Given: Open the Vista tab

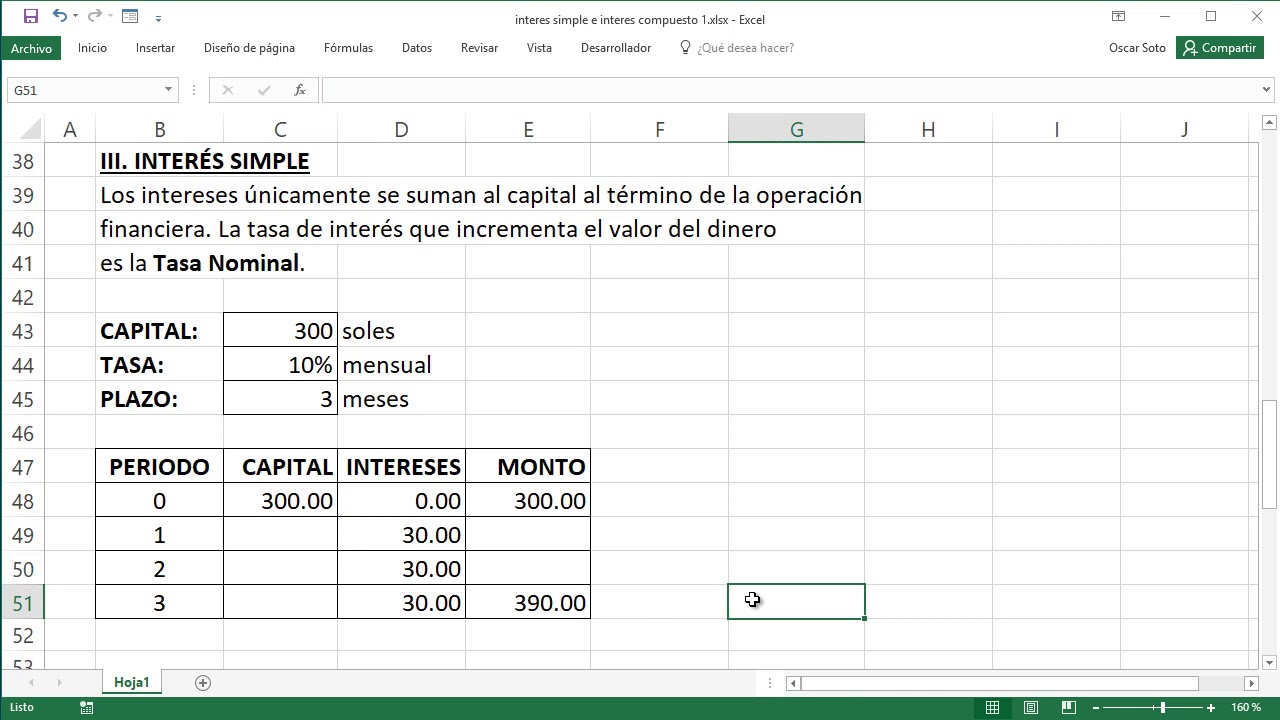Looking at the screenshot, I should (539, 48).
